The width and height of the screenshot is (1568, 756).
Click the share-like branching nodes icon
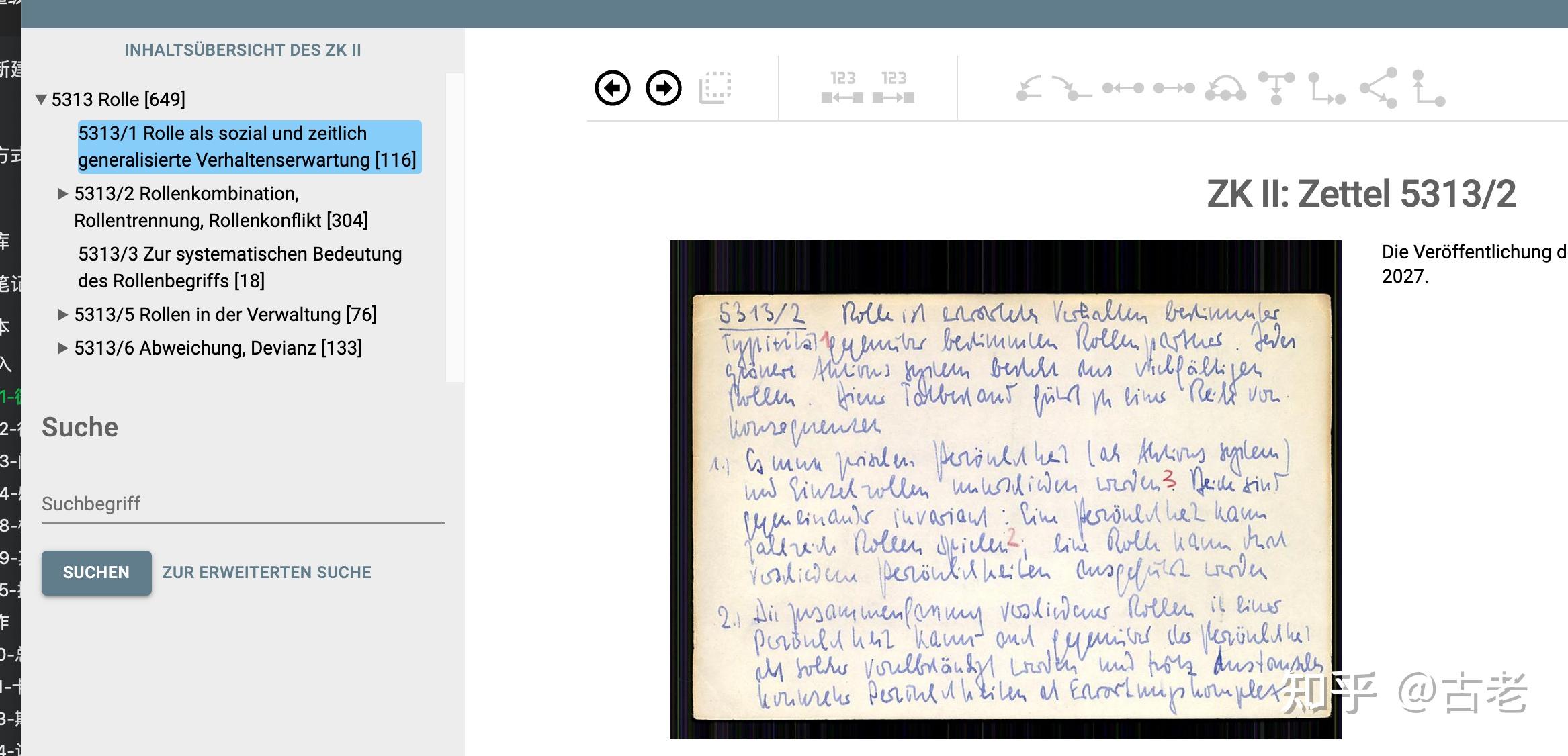point(1378,88)
